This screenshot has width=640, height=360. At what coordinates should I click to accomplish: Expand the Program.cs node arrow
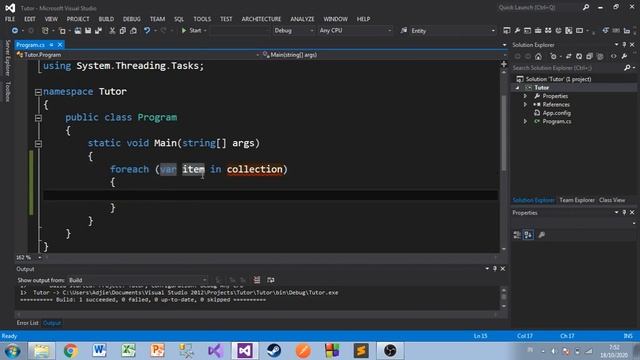pyautogui.click(x=525, y=122)
